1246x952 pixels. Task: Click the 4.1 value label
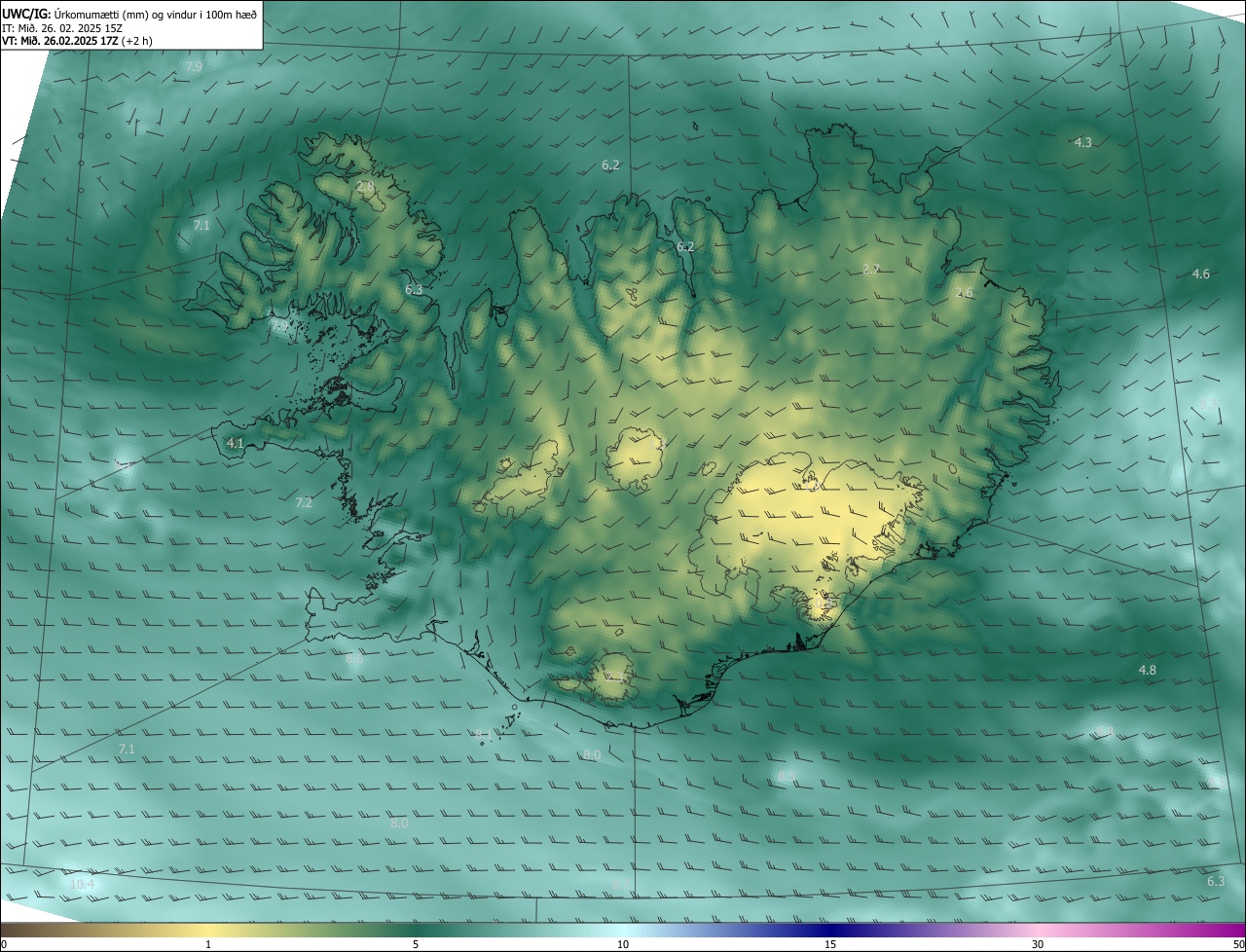(235, 443)
